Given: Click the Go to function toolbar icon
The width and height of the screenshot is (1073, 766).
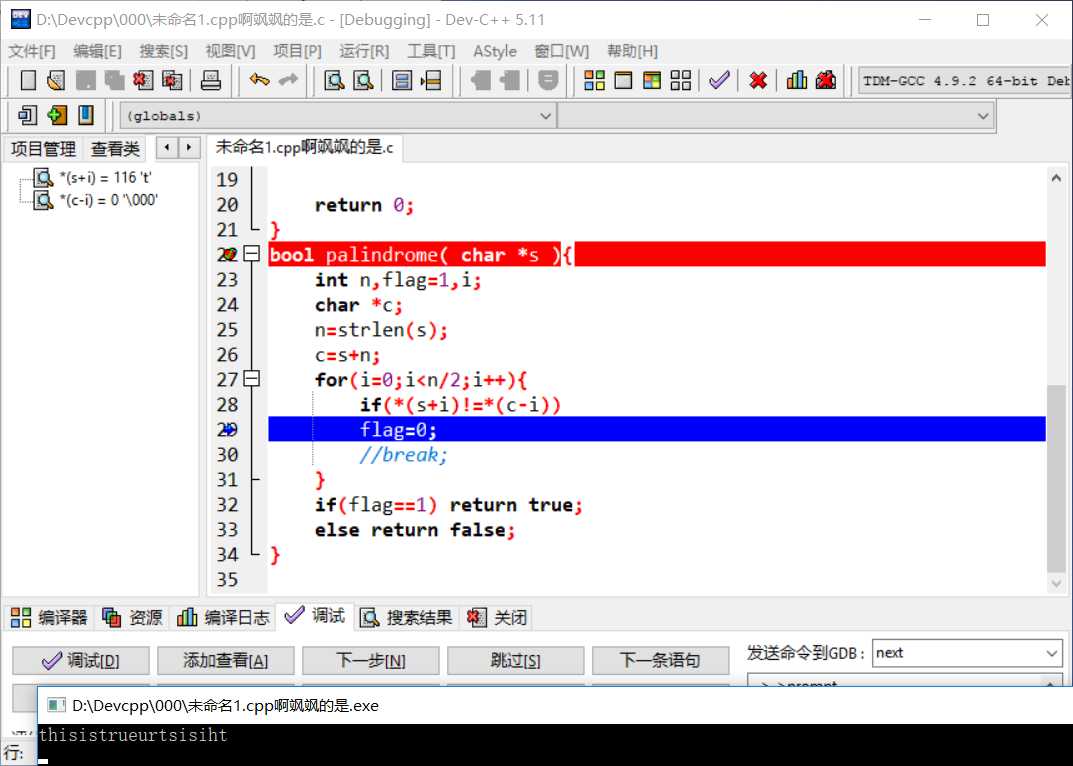Looking at the screenshot, I should pos(402,81).
